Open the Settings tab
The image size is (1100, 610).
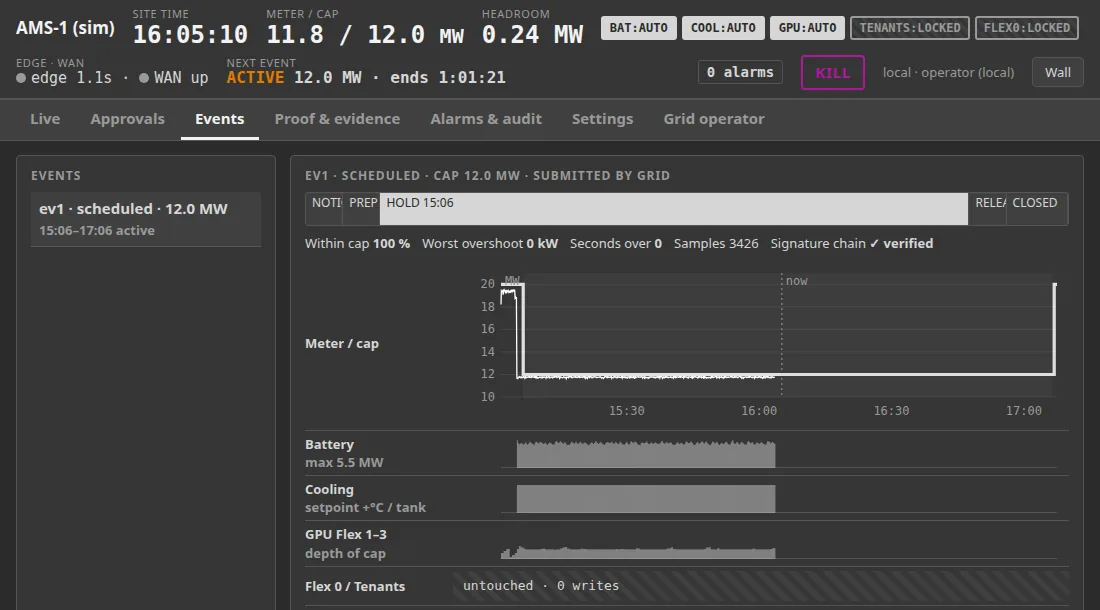[x=603, y=119]
